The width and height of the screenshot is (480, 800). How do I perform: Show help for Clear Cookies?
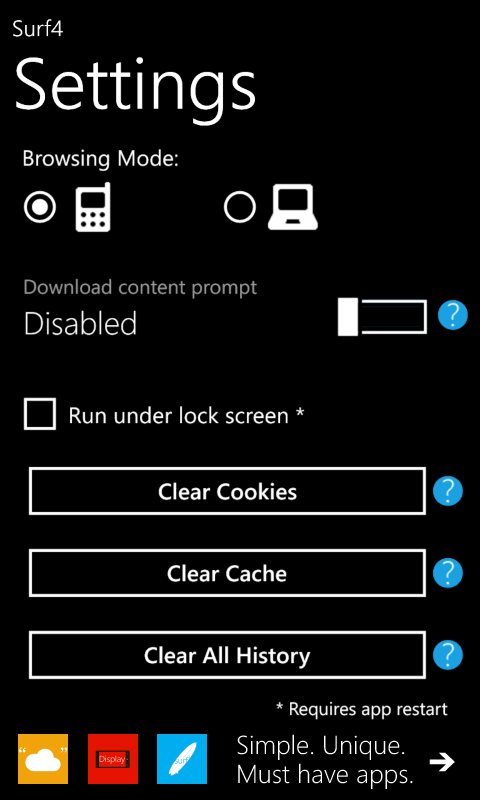coord(448,491)
